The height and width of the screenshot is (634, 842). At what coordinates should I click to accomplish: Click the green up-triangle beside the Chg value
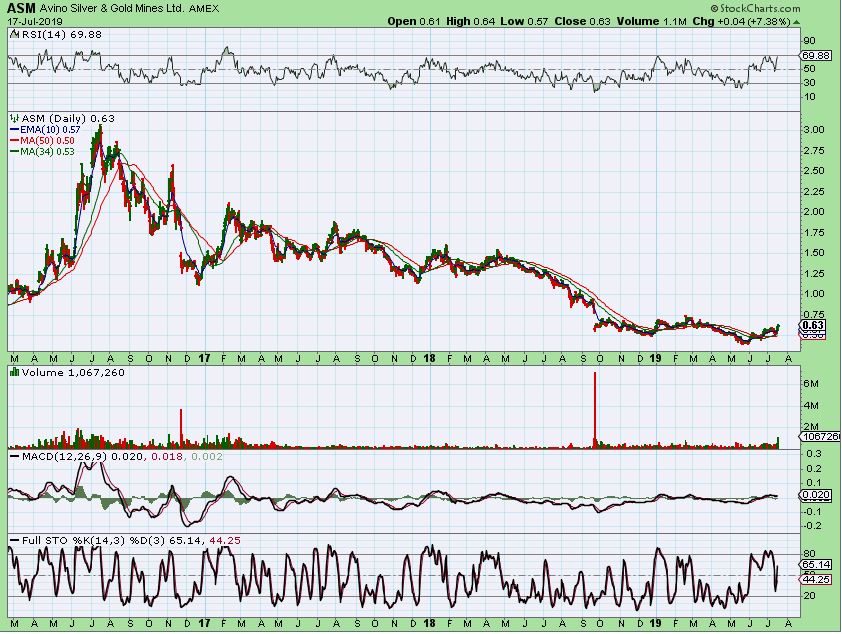point(796,22)
